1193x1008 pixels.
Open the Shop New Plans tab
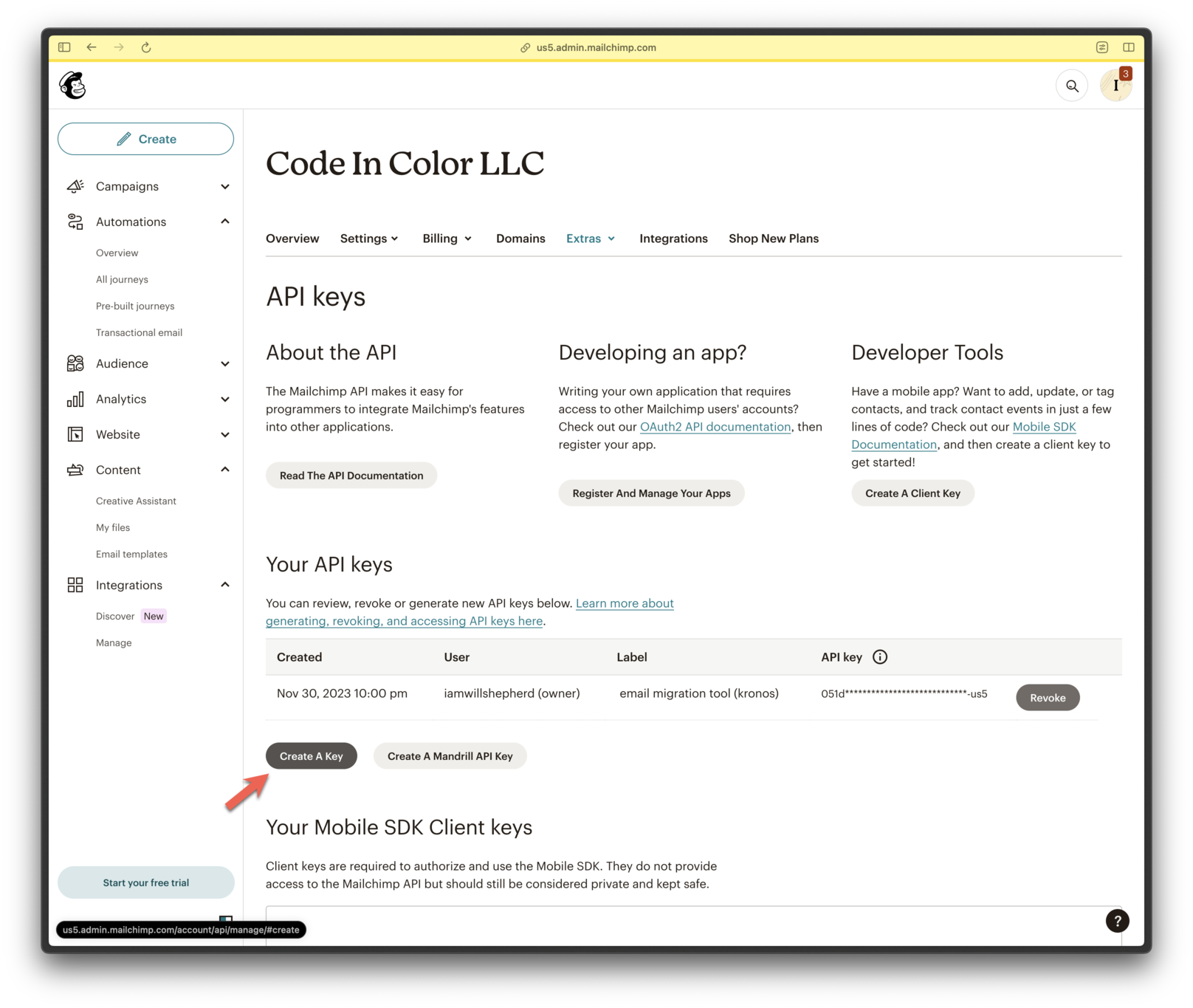point(774,239)
